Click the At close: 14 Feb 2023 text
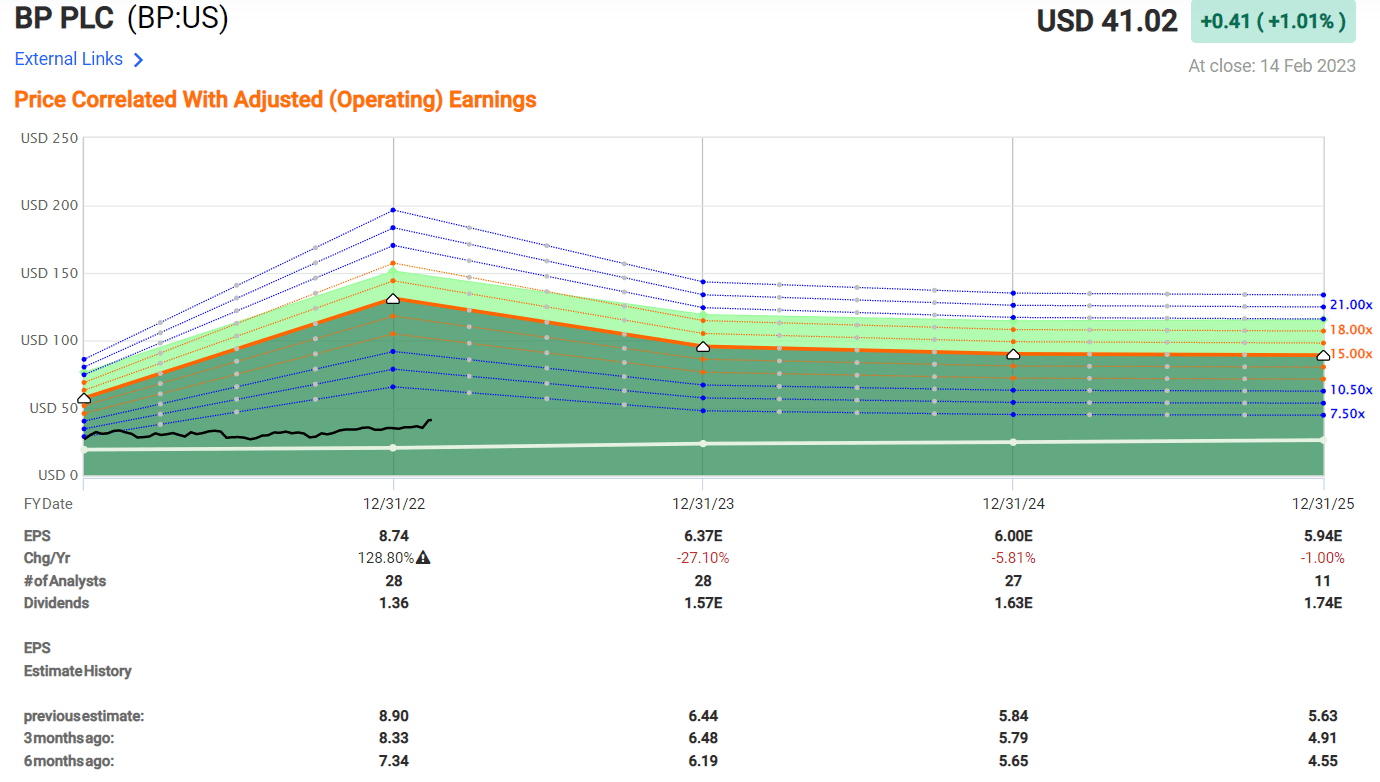This screenshot has width=1380, height=782. (x=1272, y=66)
